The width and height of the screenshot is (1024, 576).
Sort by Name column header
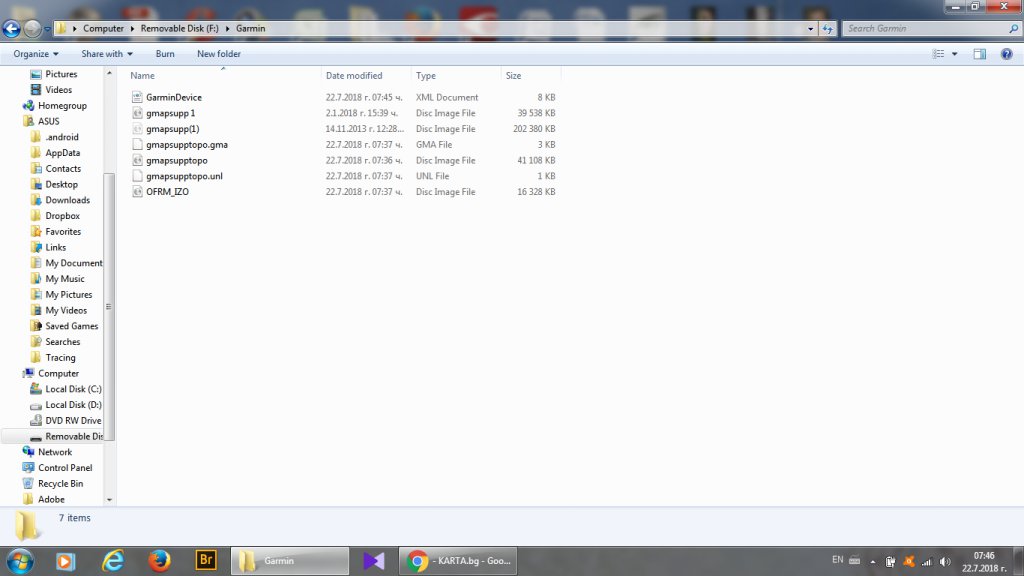(x=142, y=76)
